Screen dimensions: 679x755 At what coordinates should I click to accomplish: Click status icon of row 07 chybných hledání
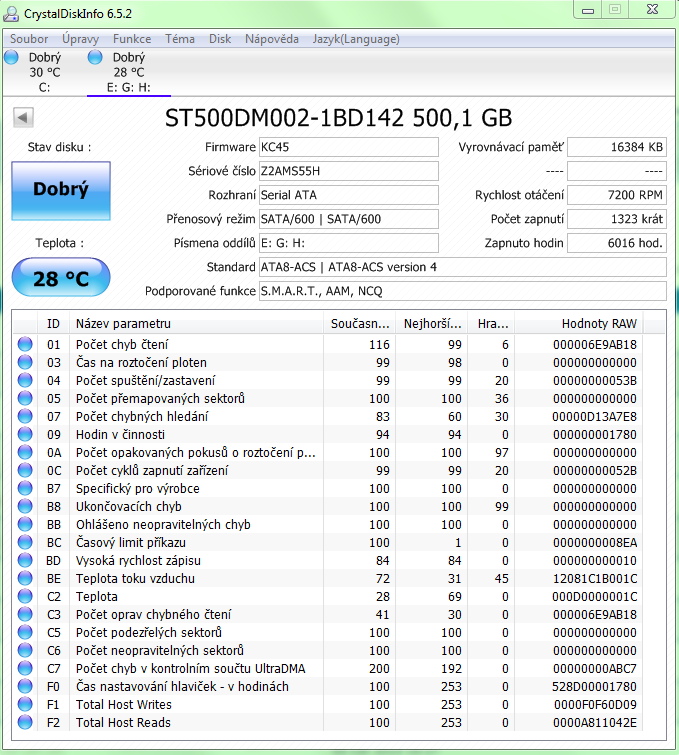click(x=25, y=416)
